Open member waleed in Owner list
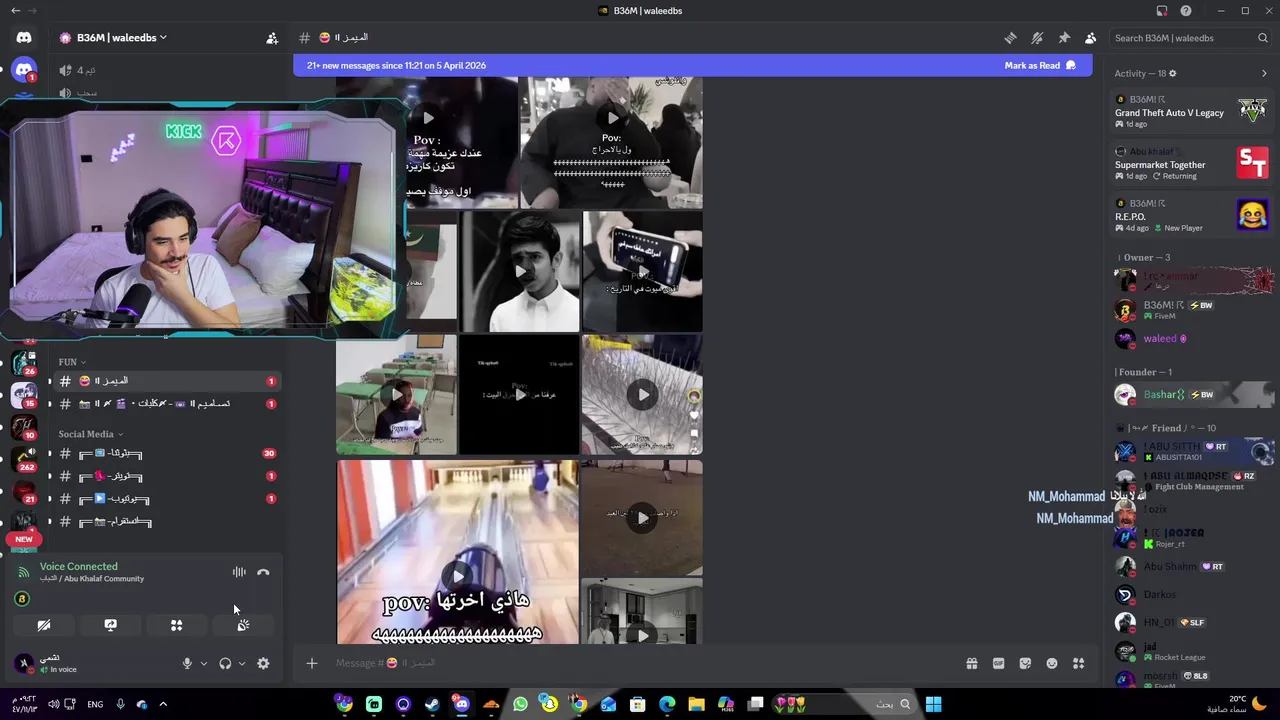Image resolution: width=1280 pixels, height=720 pixels. coord(1192,339)
